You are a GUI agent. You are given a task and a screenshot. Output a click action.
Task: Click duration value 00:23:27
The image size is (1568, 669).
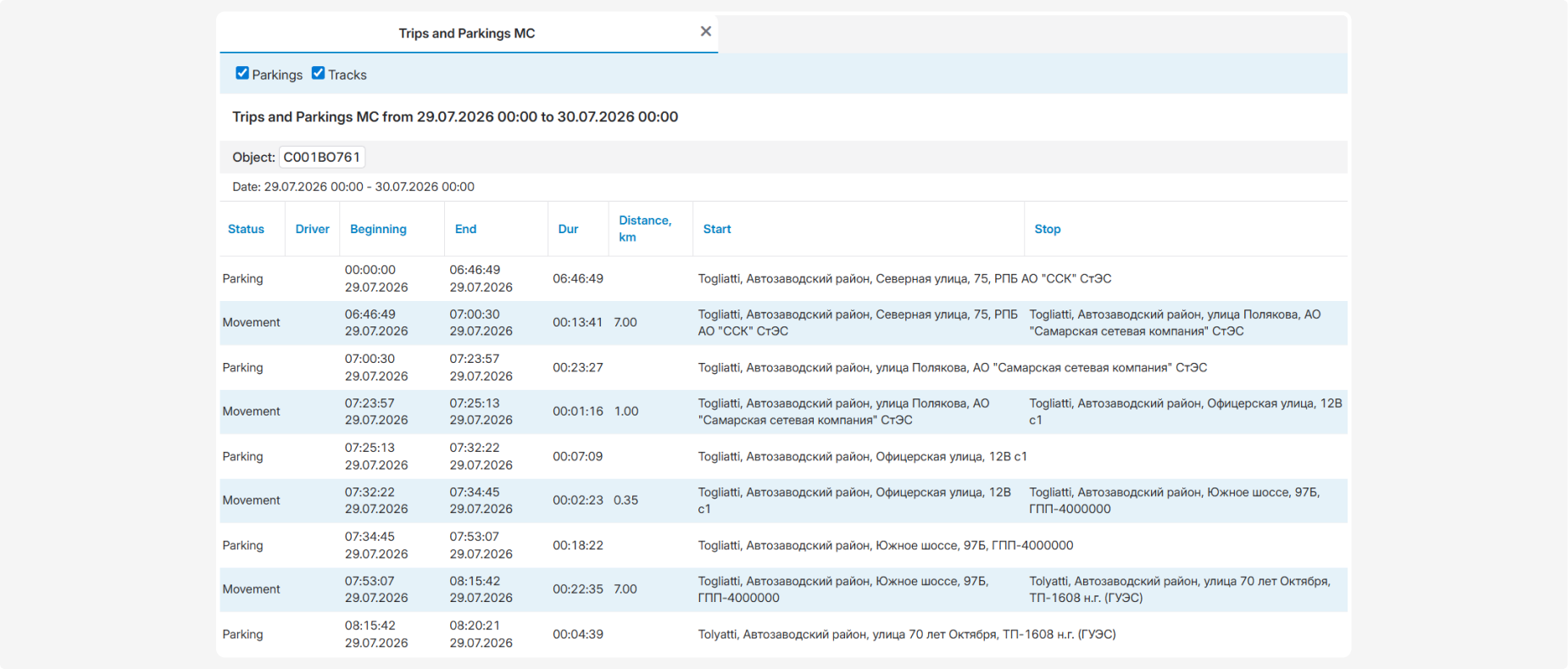click(578, 368)
